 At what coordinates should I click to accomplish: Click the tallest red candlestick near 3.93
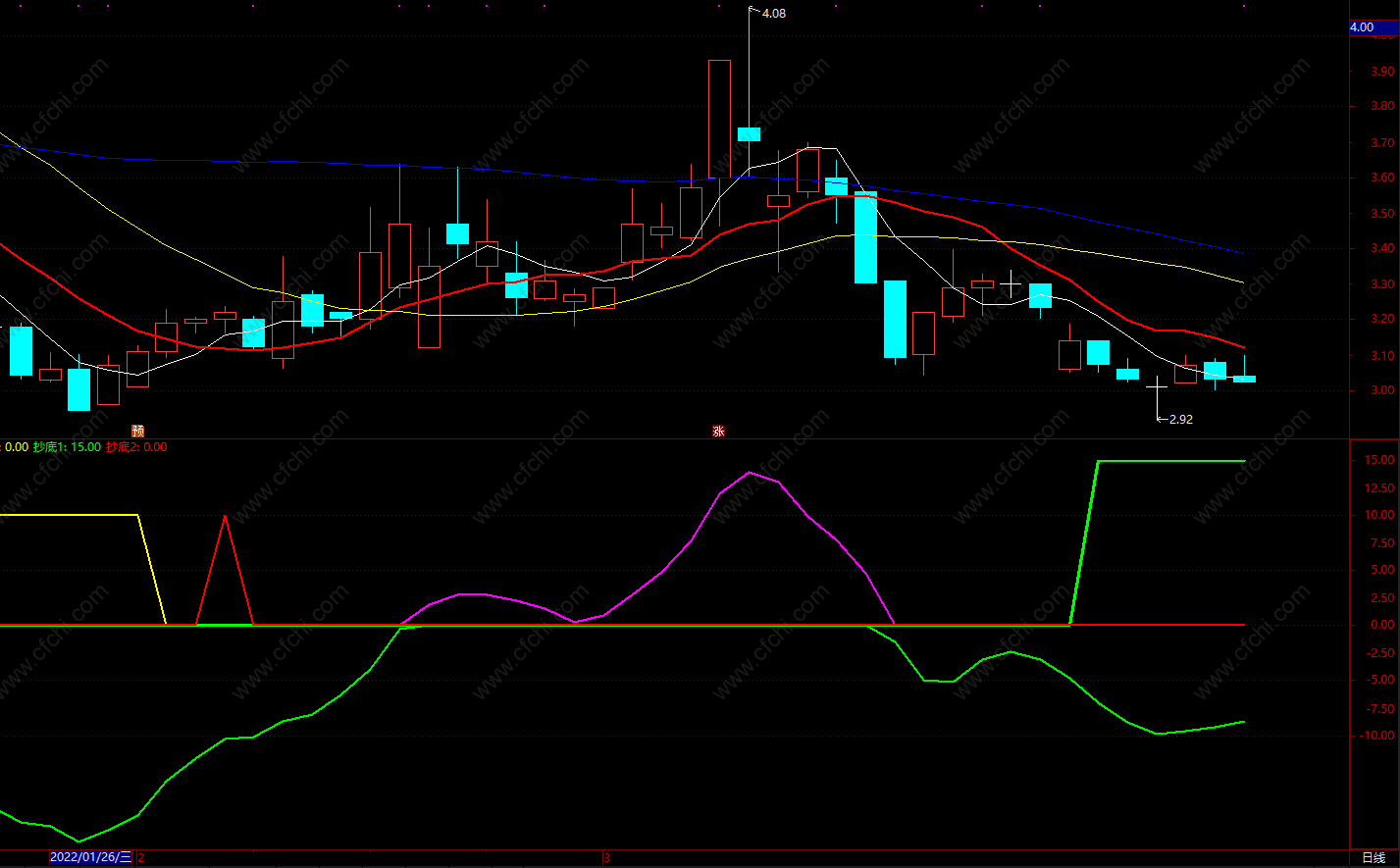tap(719, 119)
